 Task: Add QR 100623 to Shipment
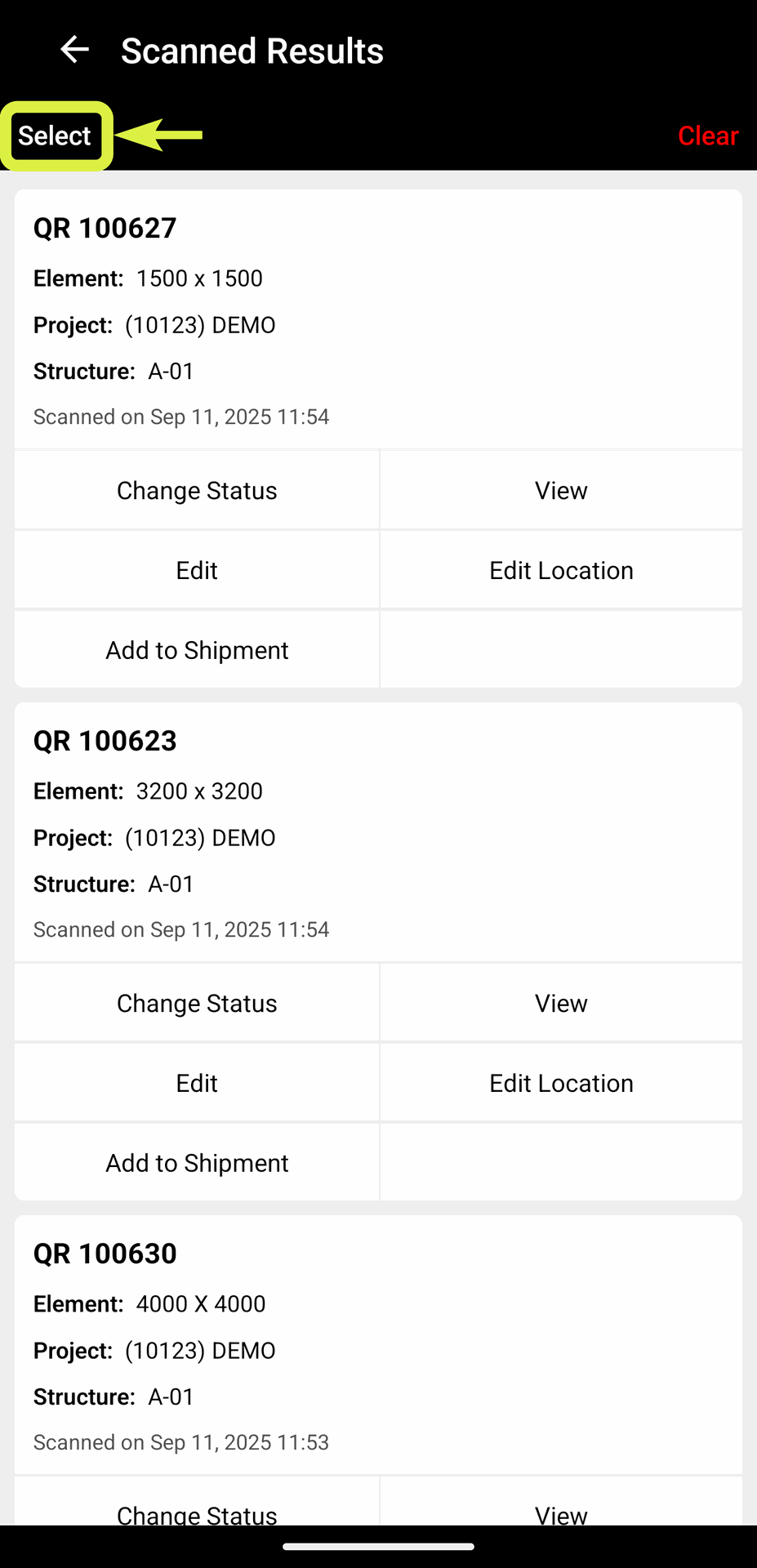pyautogui.click(x=197, y=1163)
